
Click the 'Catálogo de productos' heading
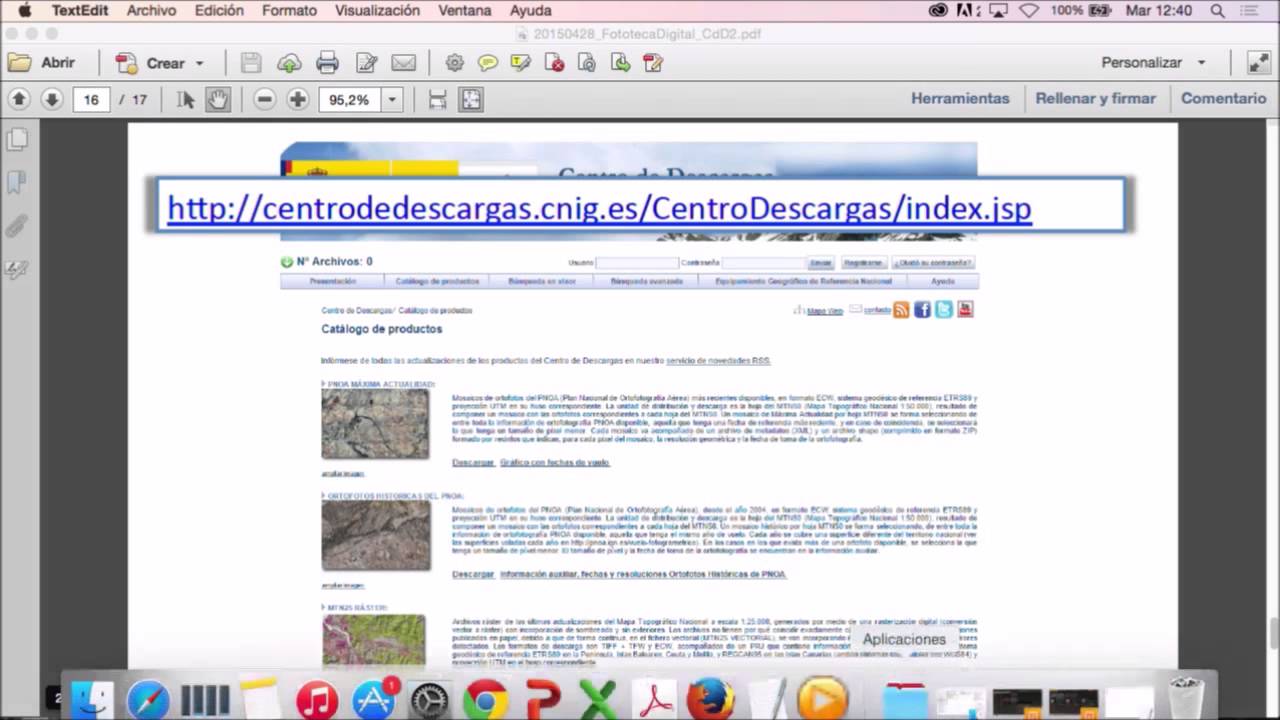point(381,329)
